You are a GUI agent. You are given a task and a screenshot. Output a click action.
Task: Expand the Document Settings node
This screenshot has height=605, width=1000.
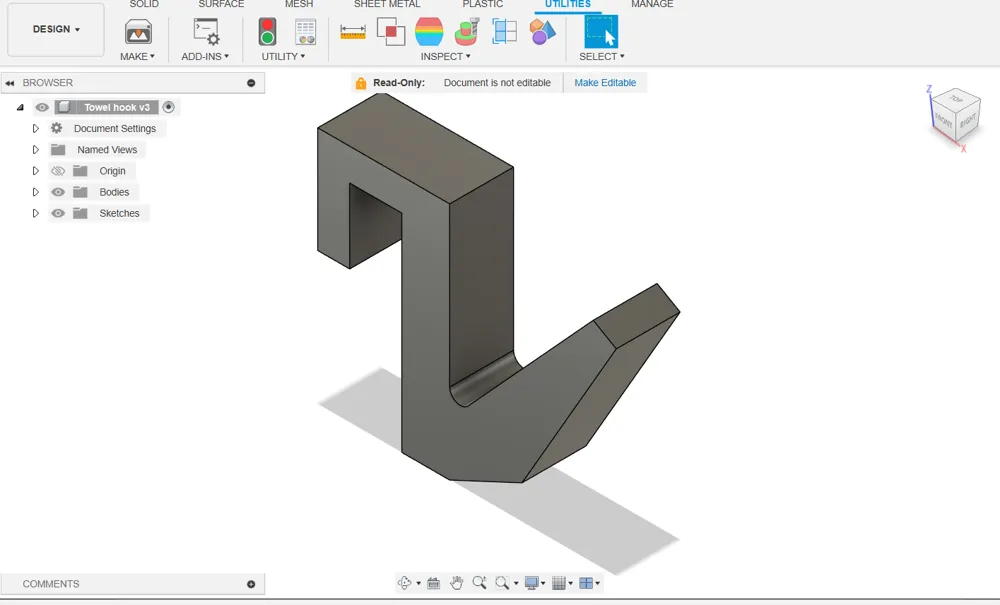[36, 128]
